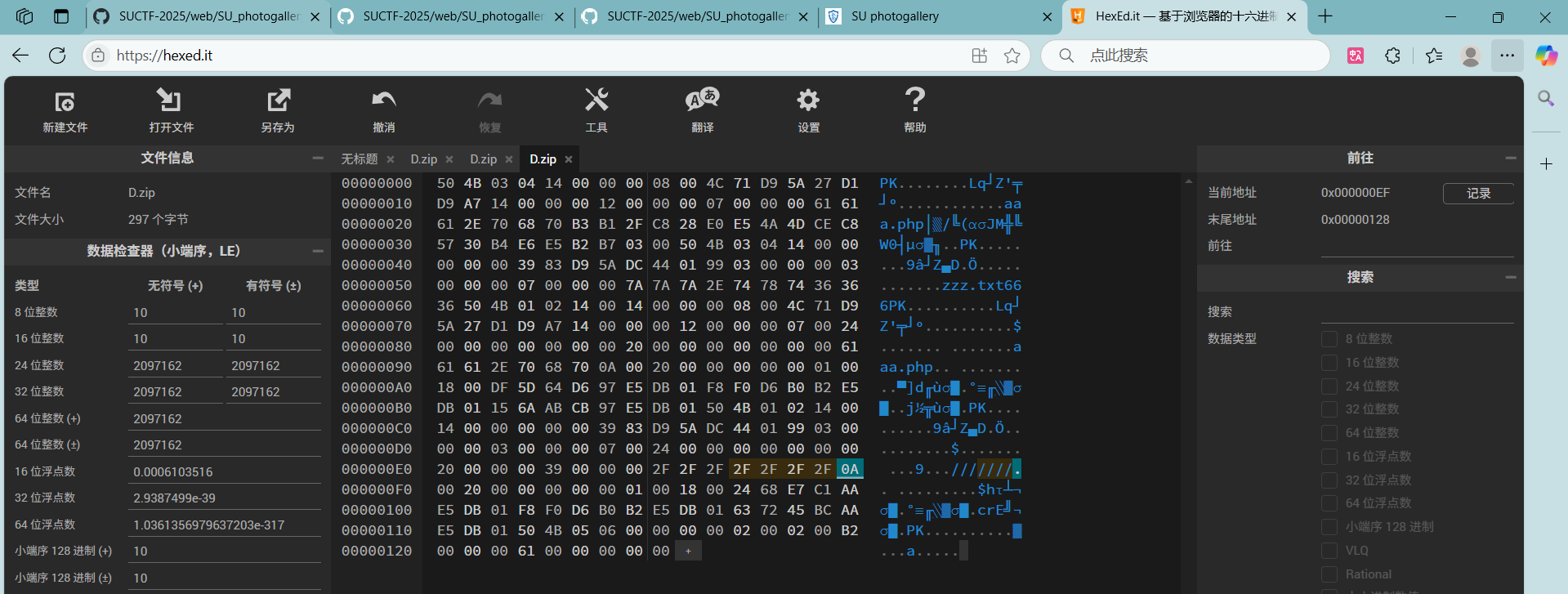
Task: Add this page to favorites star
Action: 1012,56
